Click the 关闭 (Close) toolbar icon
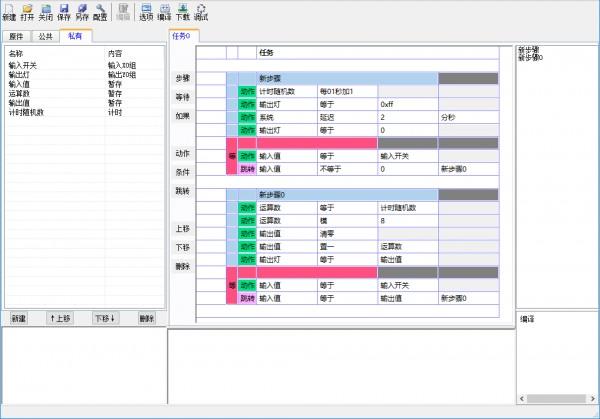This screenshot has width=600, height=419. [x=46, y=12]
